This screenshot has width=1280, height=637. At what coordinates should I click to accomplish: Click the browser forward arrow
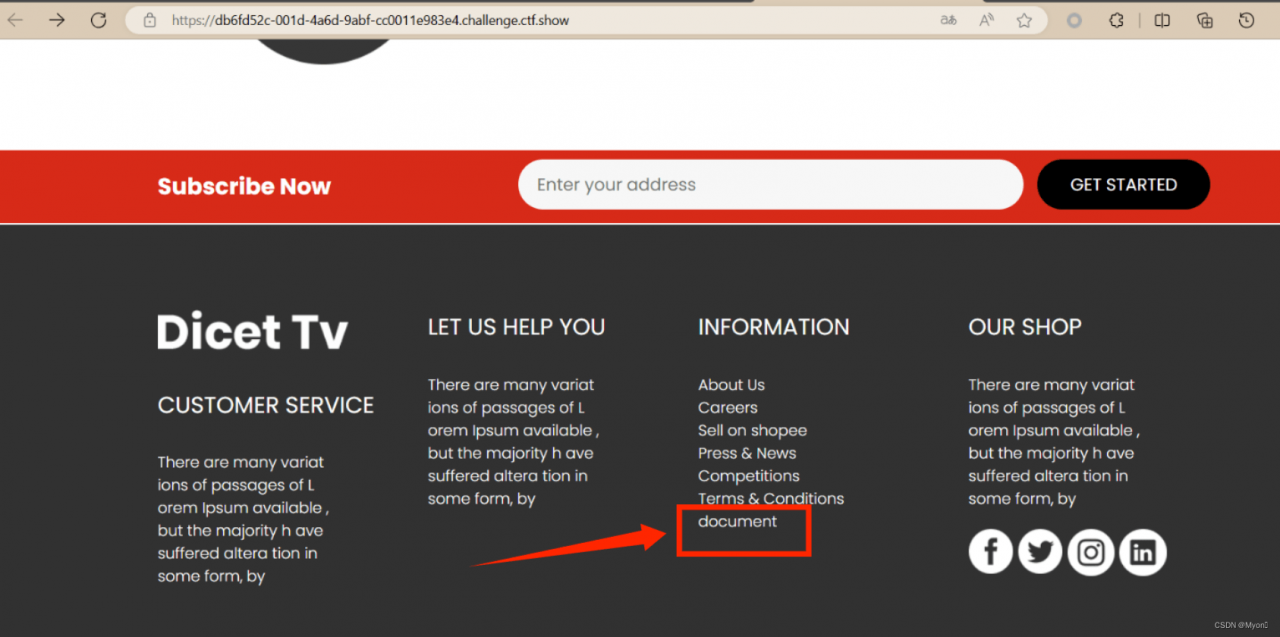[x=57, y=20]
